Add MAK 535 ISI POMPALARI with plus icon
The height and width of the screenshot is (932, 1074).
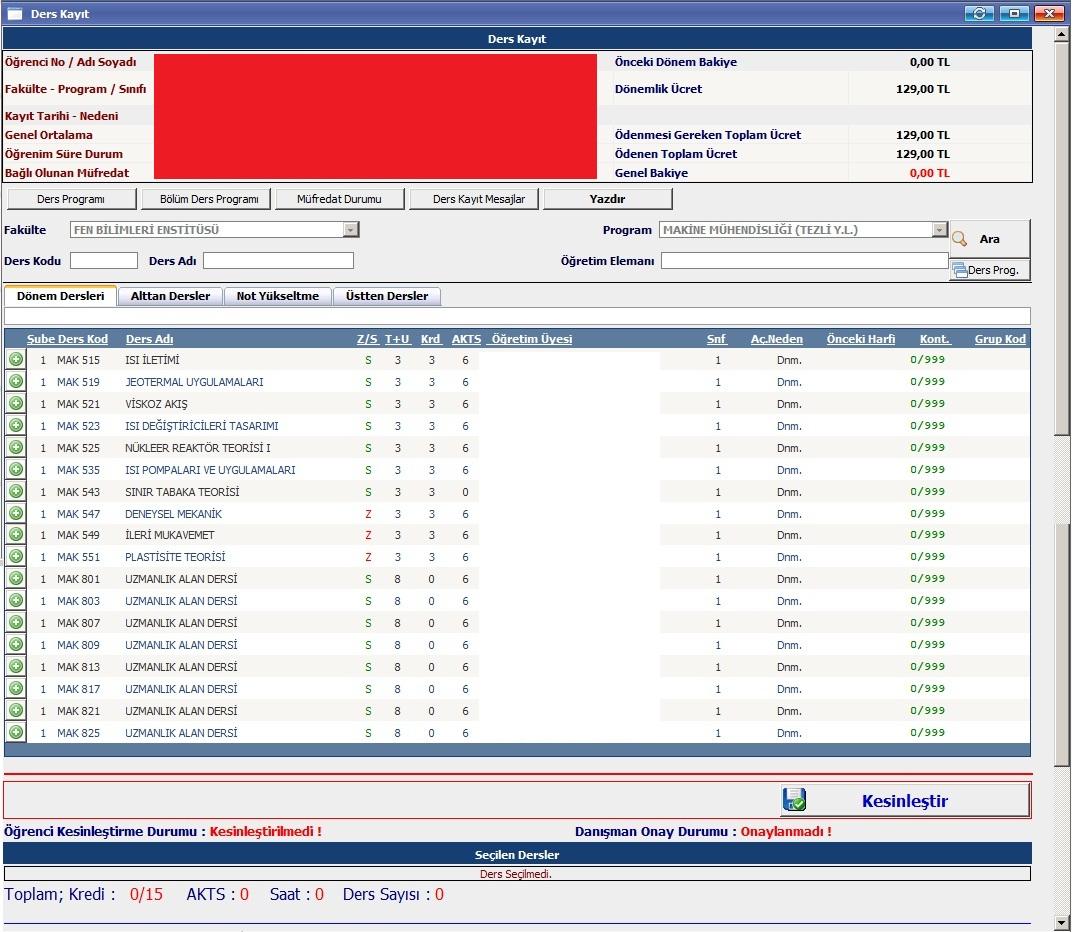[x=15, y=469]
